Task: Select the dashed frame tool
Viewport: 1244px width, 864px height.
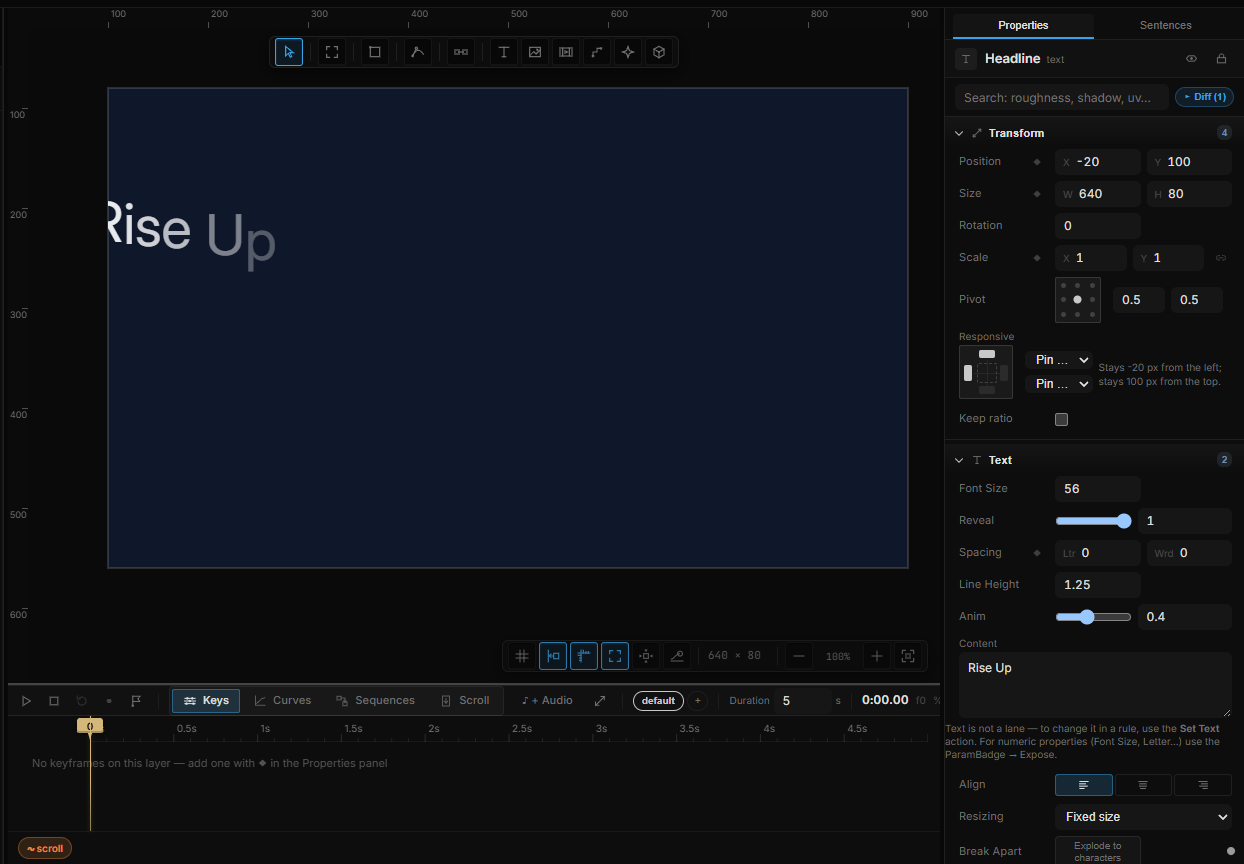Action: 332,52
